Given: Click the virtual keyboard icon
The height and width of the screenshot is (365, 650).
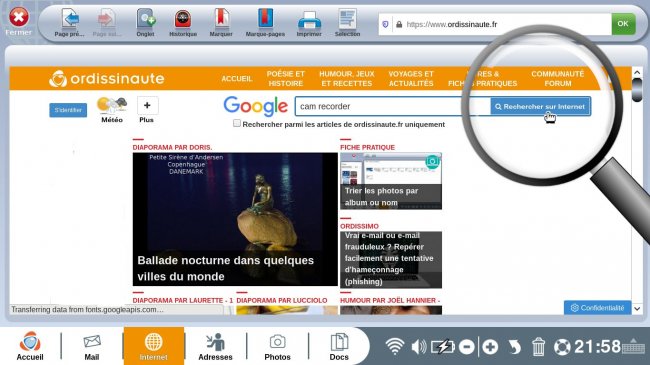Looking at the screenshot, I should 634,346.
